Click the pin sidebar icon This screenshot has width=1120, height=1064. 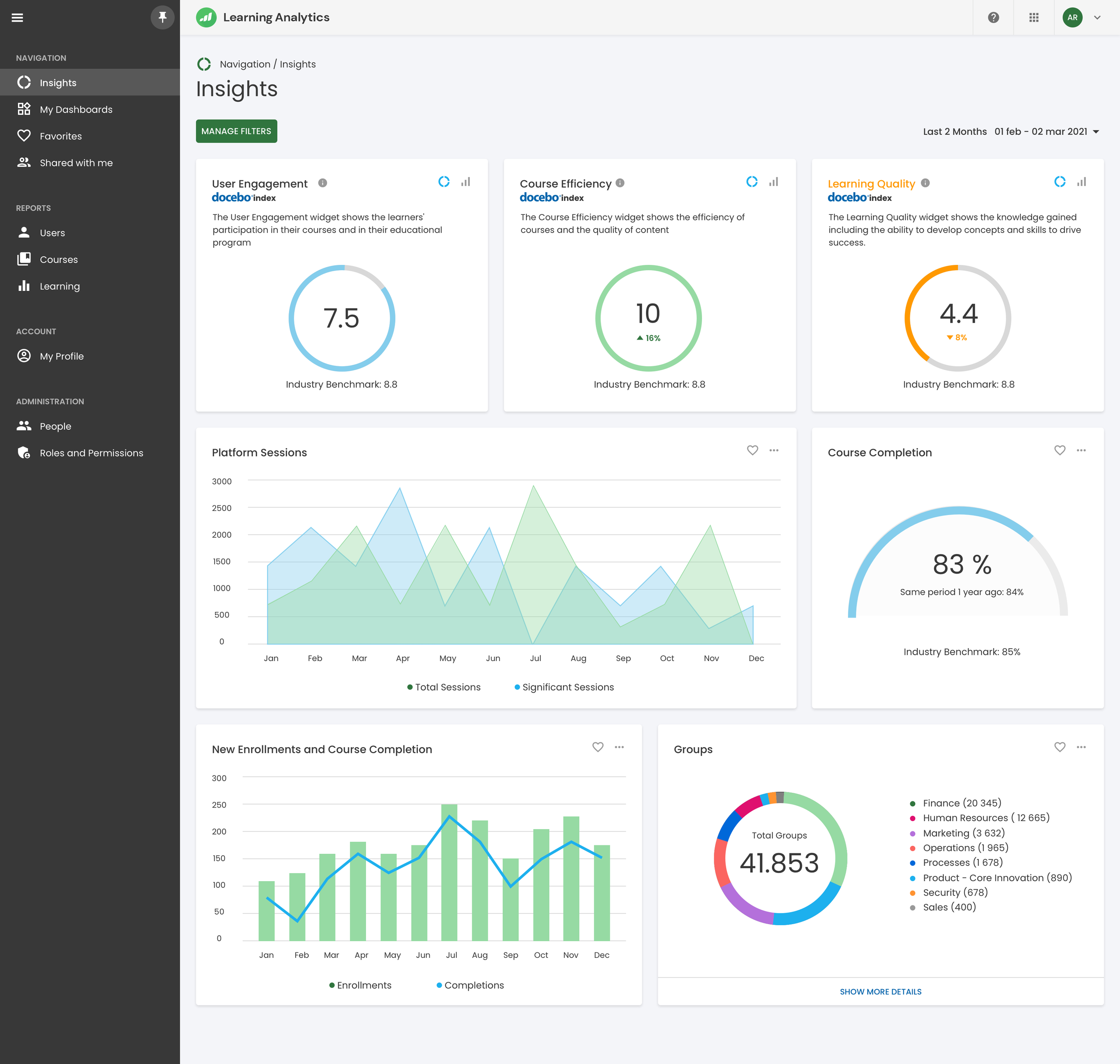(x=162, y=17)
